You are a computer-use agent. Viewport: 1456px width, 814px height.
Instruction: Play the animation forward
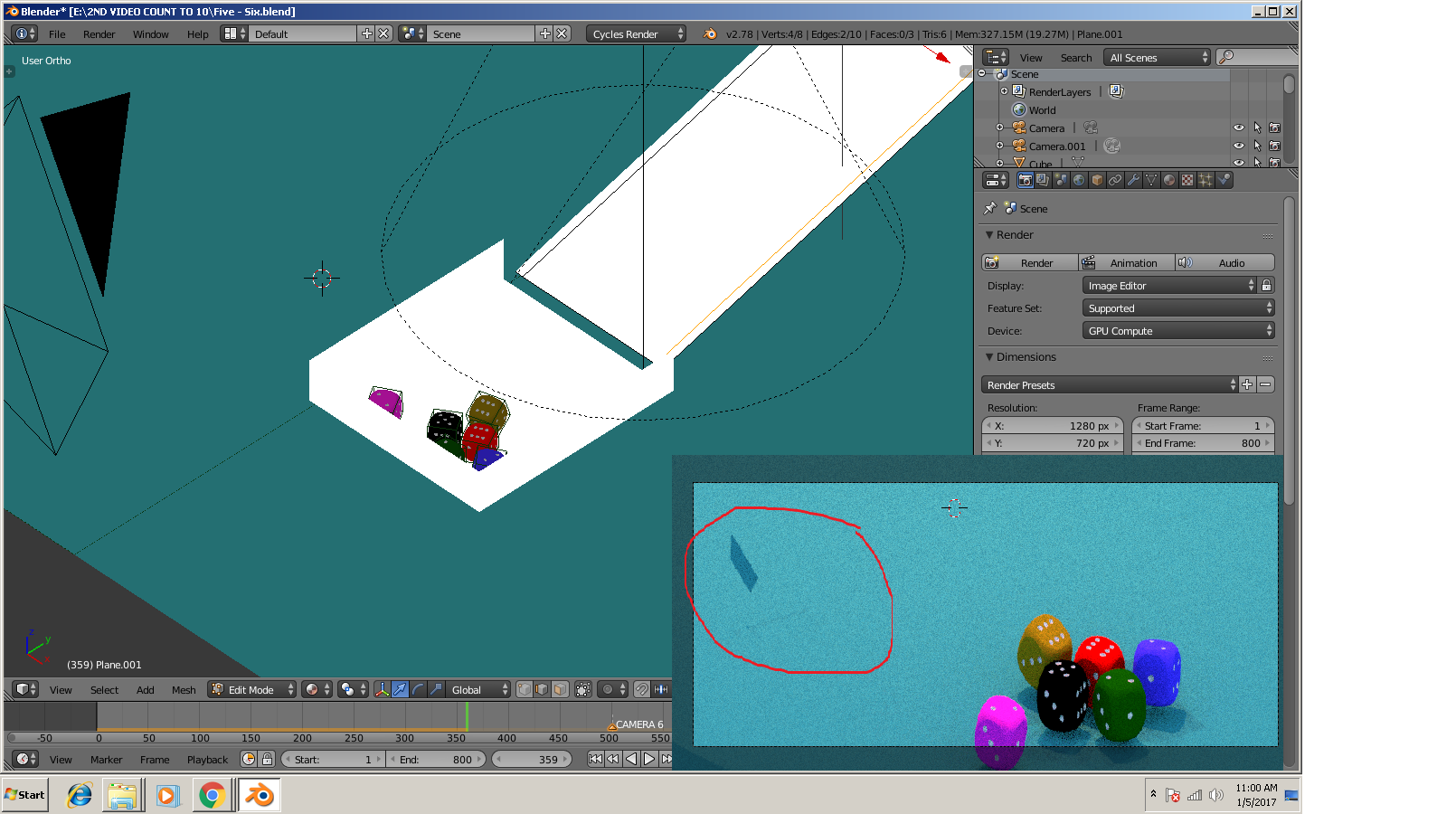pyautogui.click(x=648, y=759)
